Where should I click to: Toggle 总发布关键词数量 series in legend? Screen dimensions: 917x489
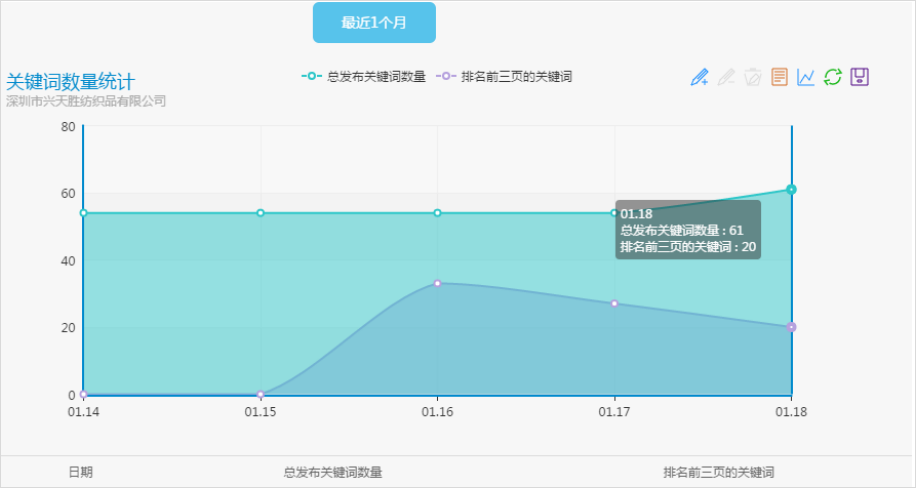(x=364, y=76)
